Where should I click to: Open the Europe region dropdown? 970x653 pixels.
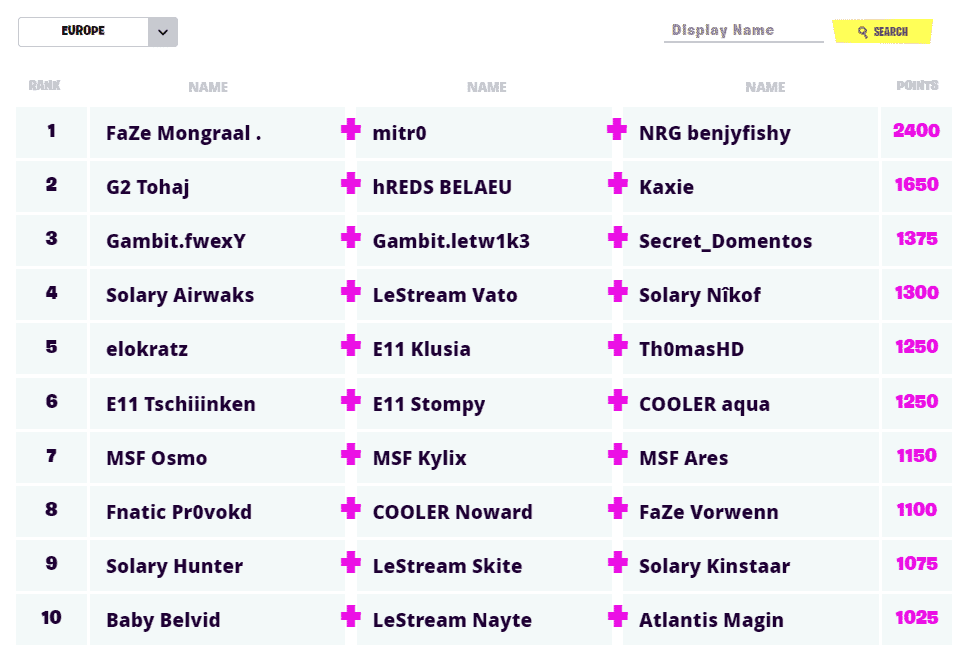point(84,31)
